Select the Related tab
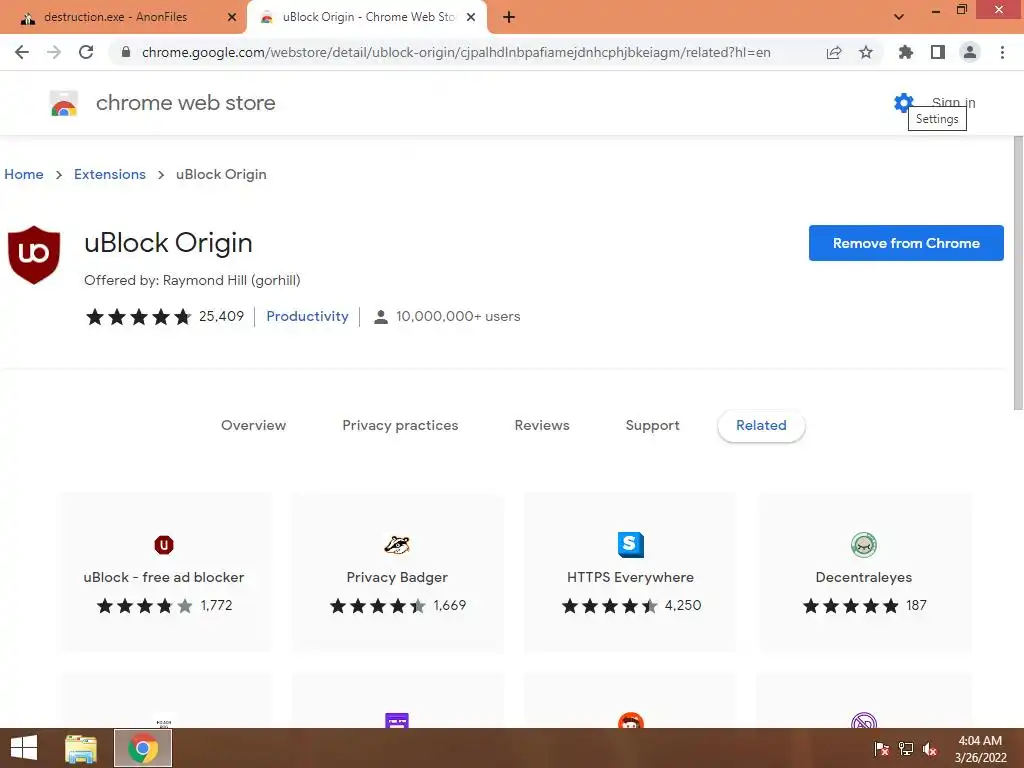Viewport: 1024px width, 768px height. (x=761, y=425)
